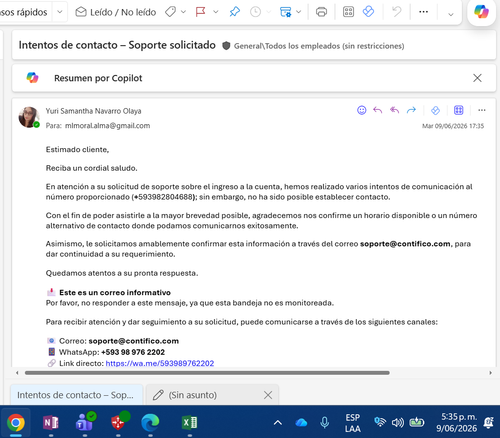Click the battery icon in tray
The height and width of the screenshot is (438, 500).
click(x=417, y=422)
